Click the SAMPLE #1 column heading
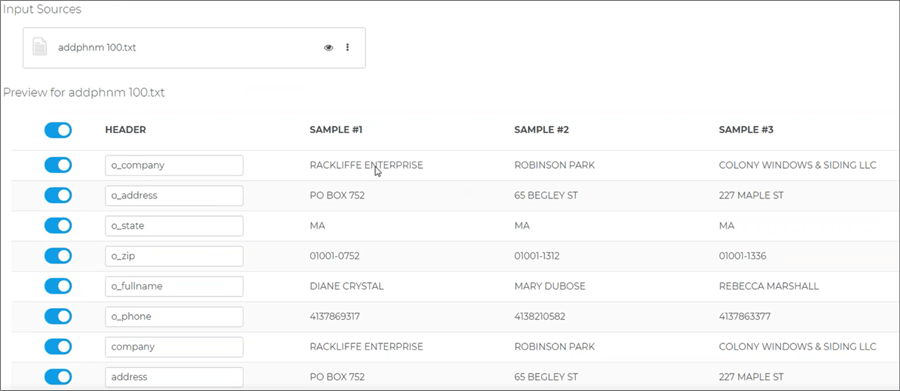Image resolution: width=900 pixels, height=391 pixels. click(x=336, y=130)
